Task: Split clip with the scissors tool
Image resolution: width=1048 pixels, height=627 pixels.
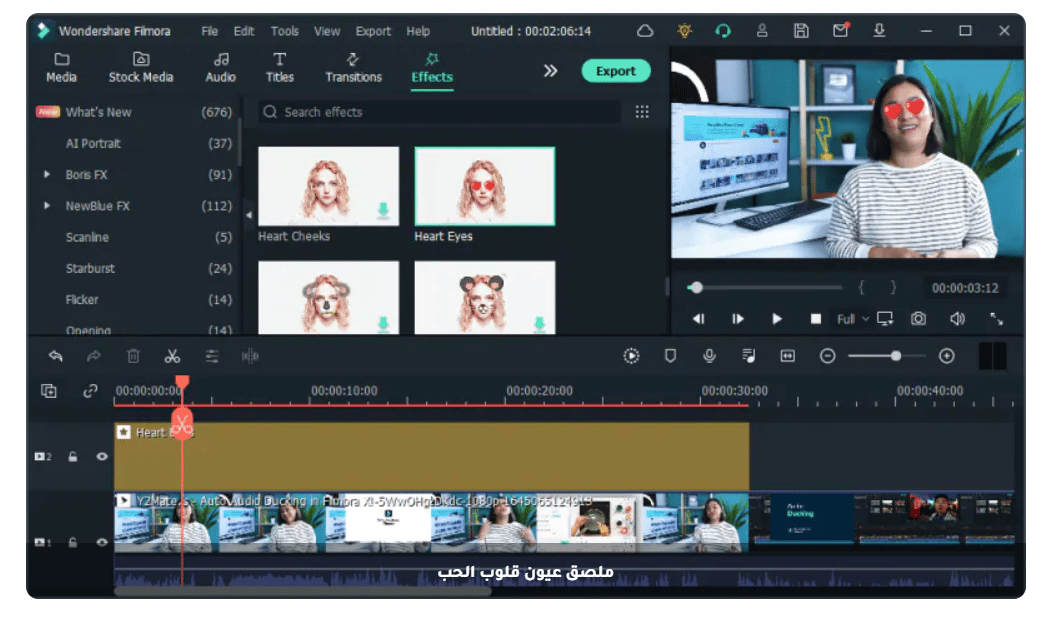Action: [172, 356]
